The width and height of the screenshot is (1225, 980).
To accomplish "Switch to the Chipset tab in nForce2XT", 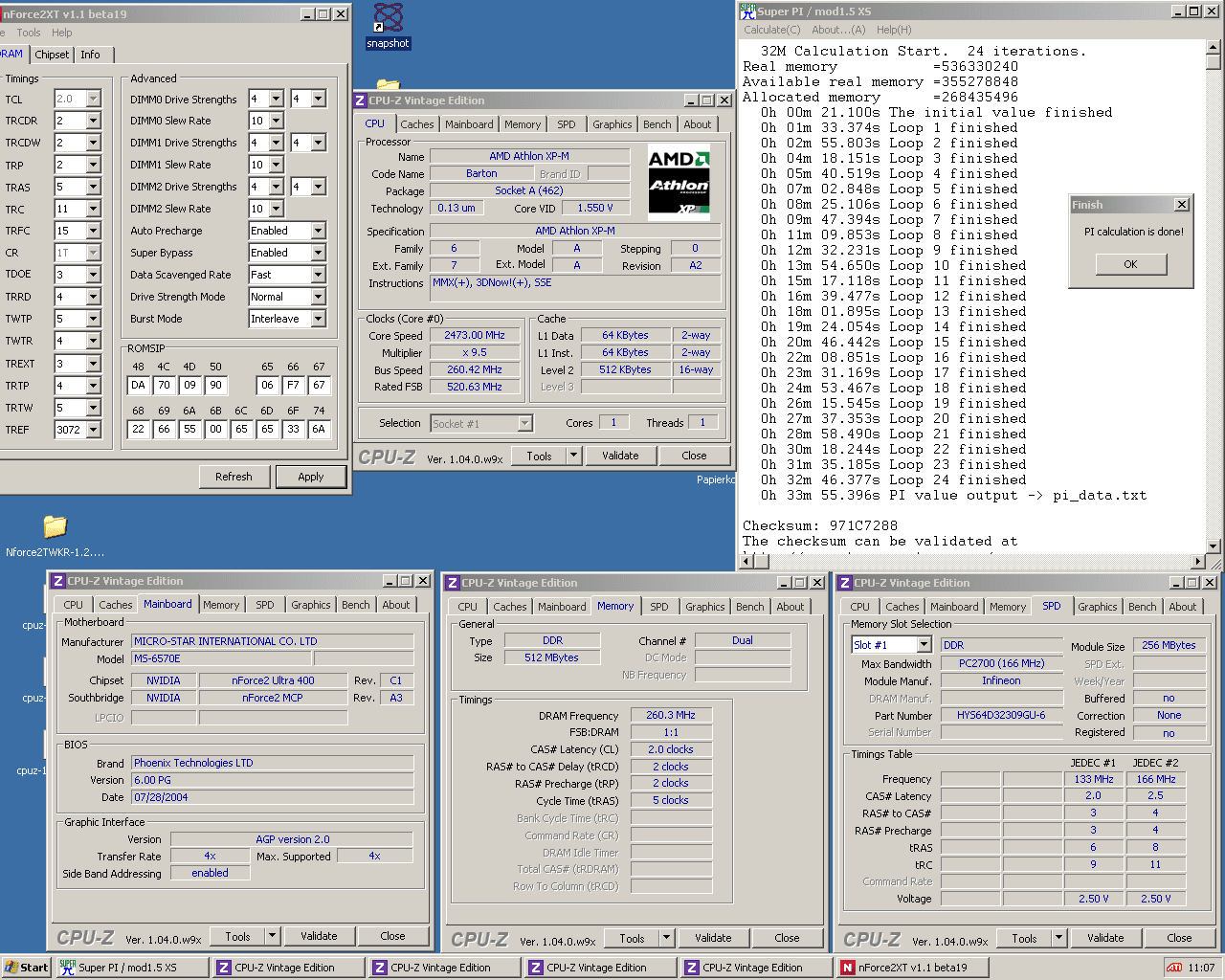I will tap(52, 55).
